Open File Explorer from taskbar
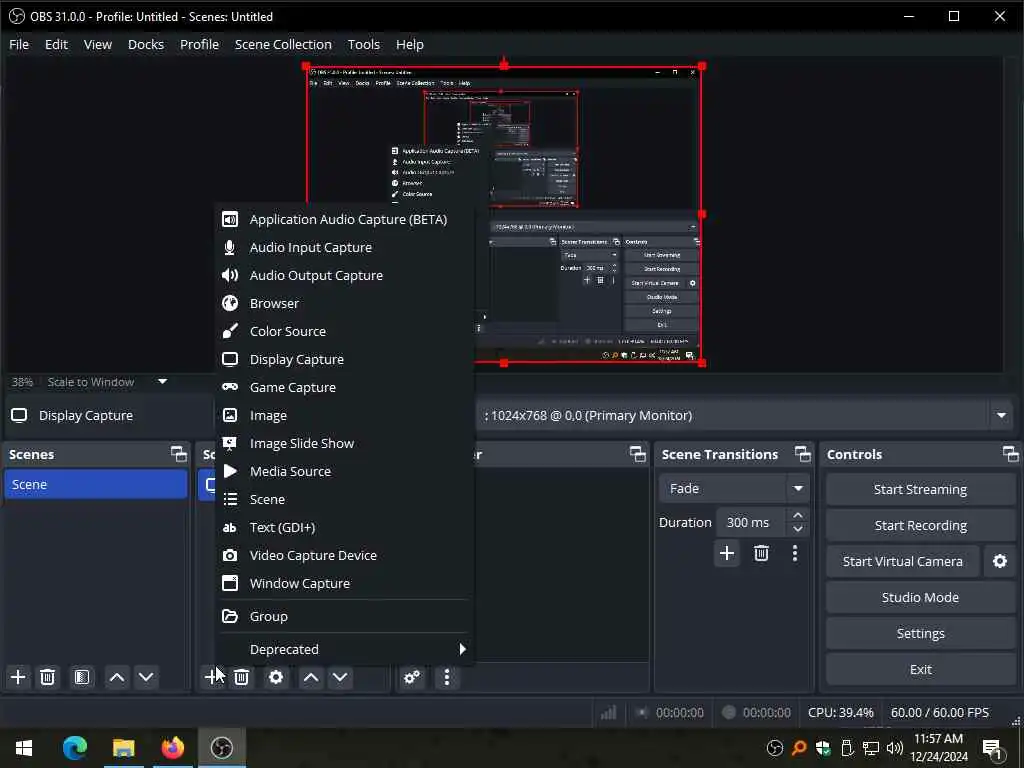Viewport: 1024px width, 768px height. (123, 748)
